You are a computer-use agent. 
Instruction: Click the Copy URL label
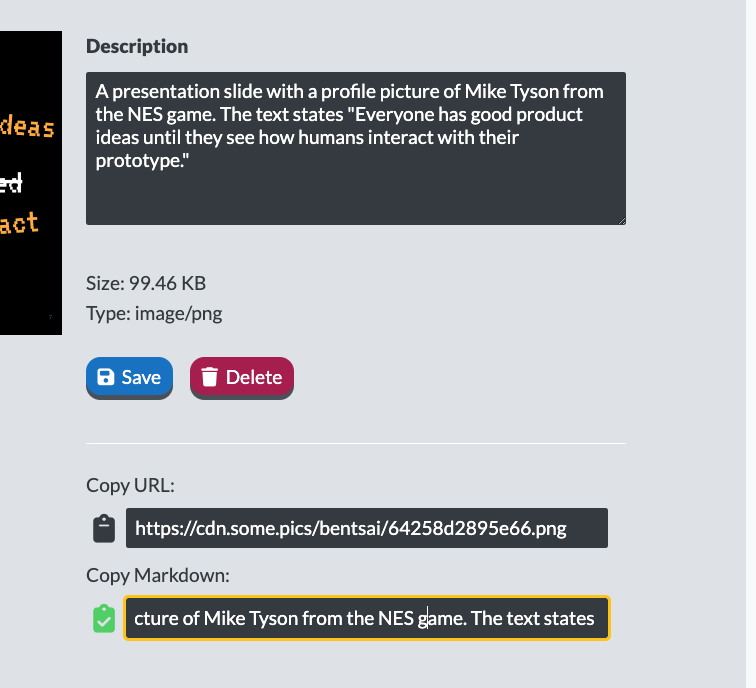pos(130,485)
